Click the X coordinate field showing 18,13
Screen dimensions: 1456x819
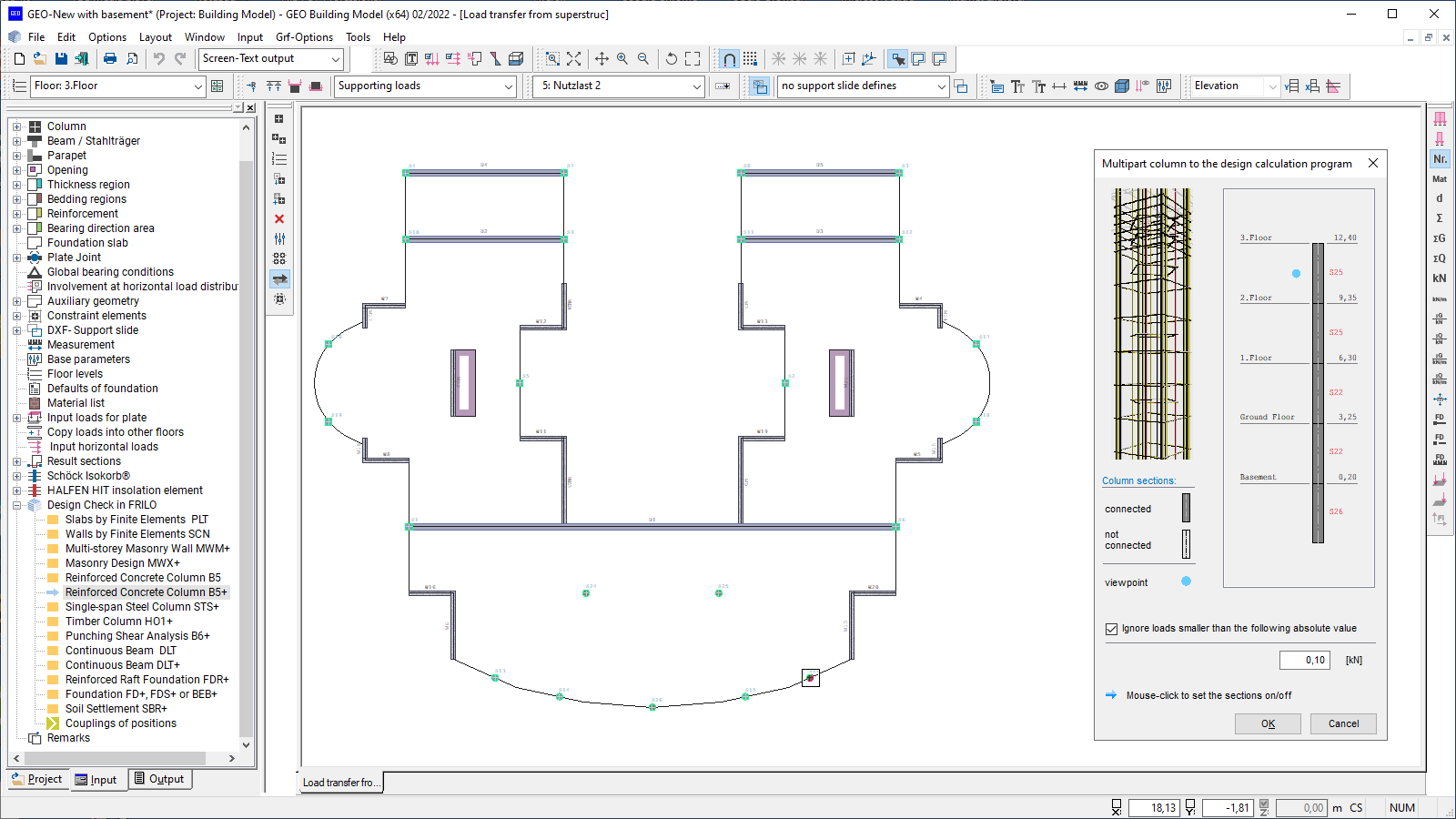1153,808
